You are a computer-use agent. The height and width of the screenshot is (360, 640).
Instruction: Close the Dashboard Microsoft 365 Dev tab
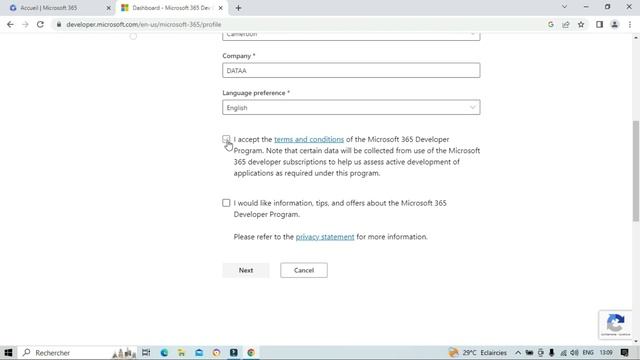tap(220, 8)
